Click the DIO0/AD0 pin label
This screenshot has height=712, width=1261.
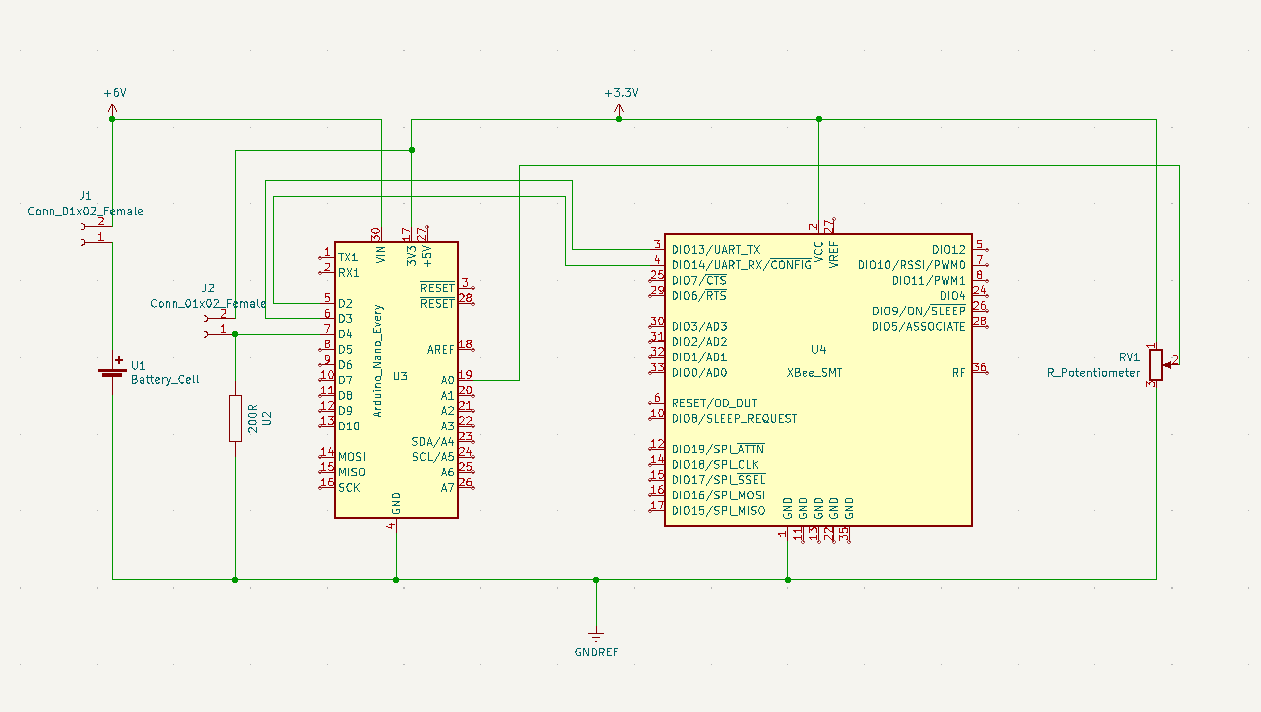point(700,372)
